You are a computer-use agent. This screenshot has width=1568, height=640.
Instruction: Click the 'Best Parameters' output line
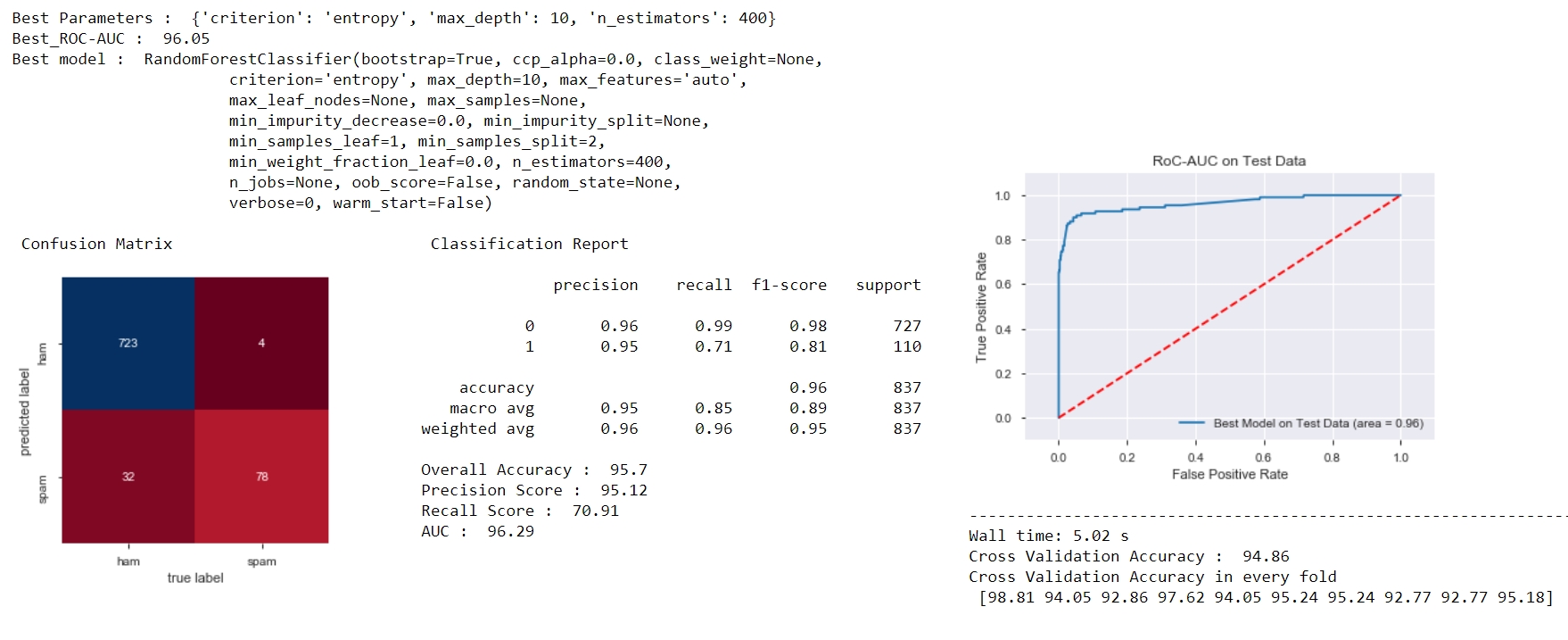pyautogui.click(x=393, y=18)
